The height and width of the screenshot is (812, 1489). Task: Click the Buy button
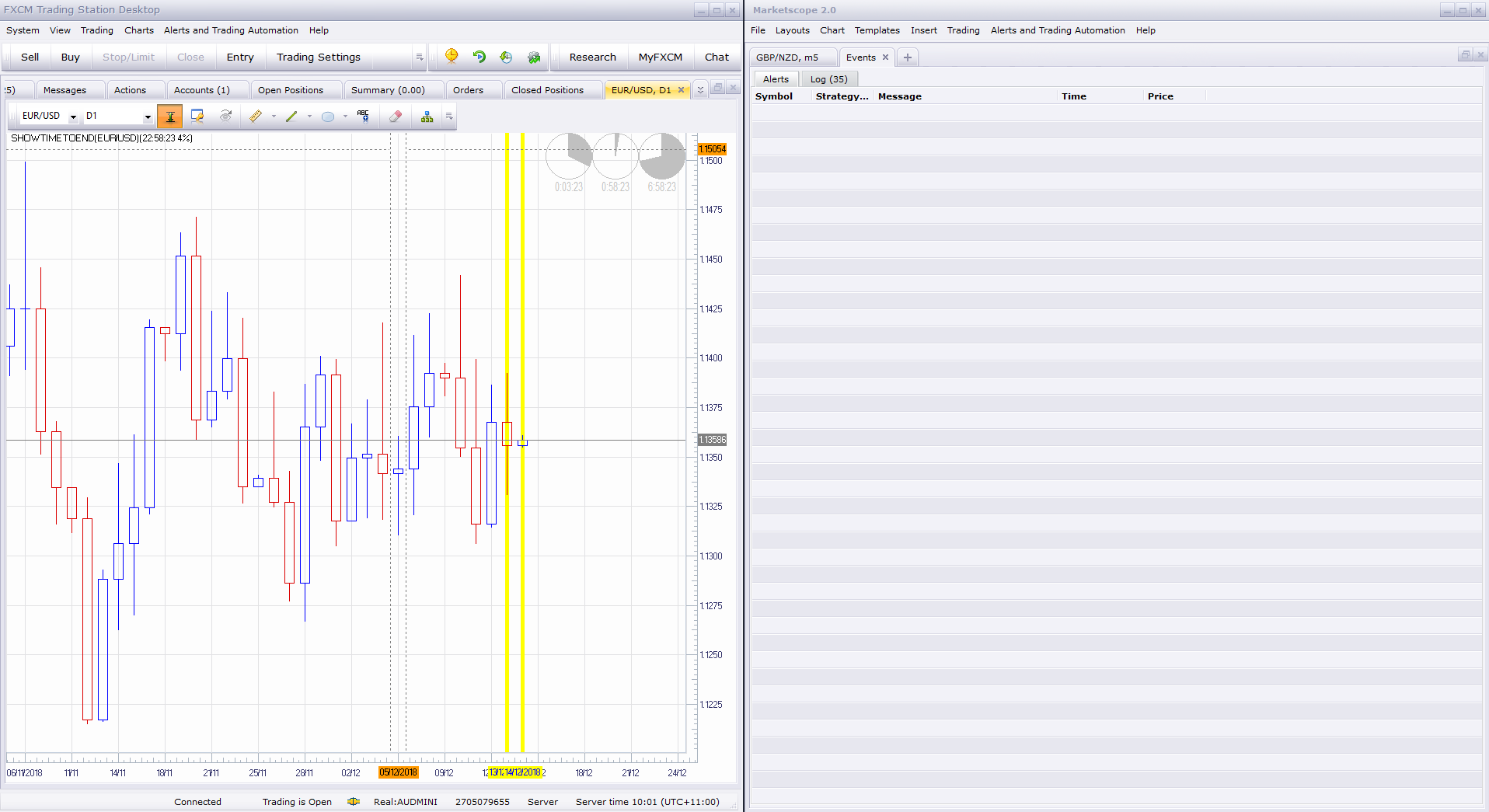pos(71,57)
